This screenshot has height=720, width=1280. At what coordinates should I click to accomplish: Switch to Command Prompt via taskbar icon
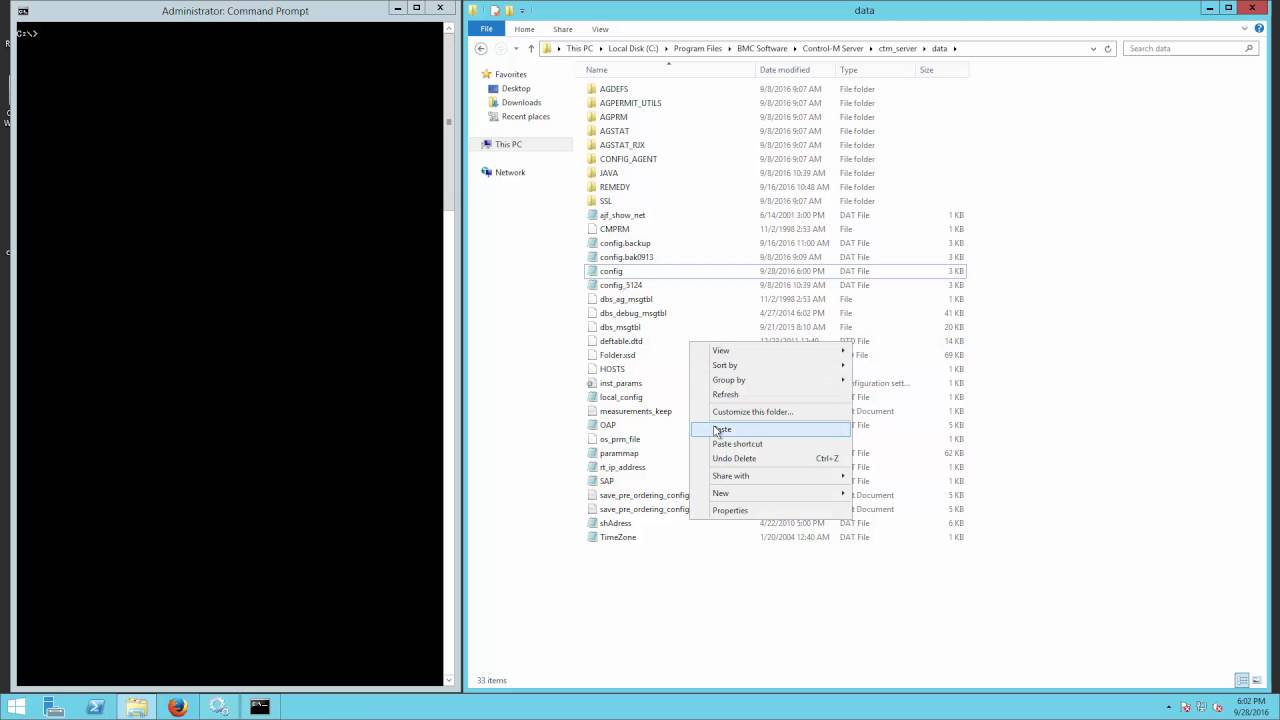click(x=260, y=707)
